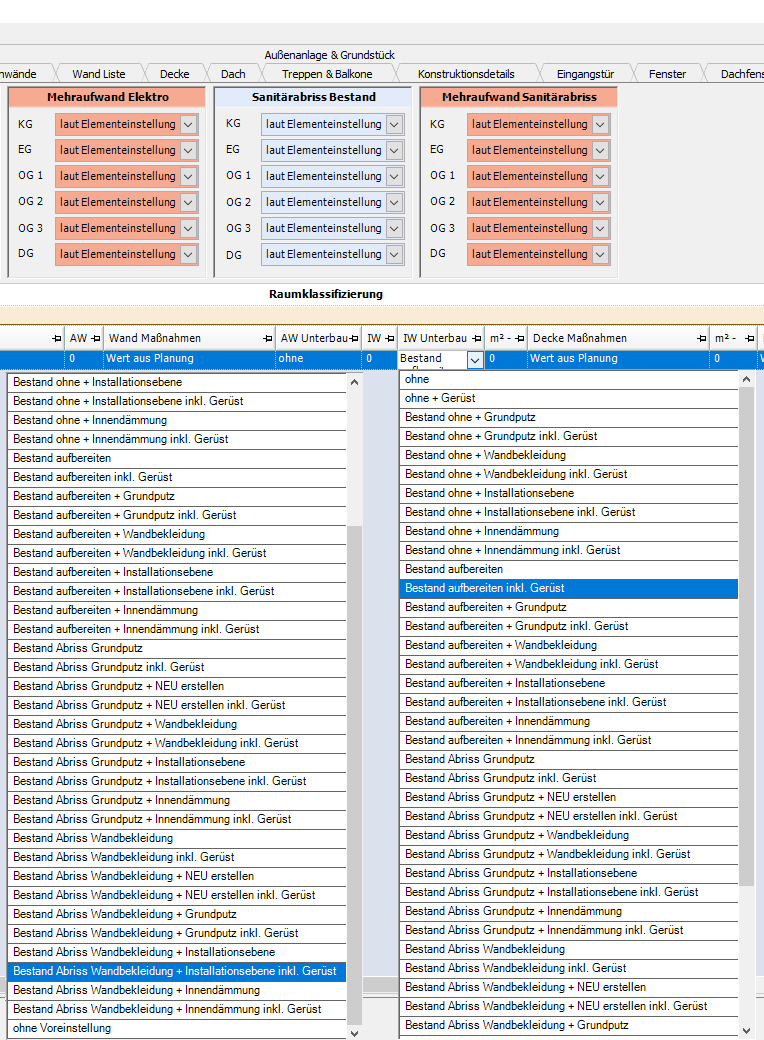
Task: Select "ohne + Gerüst" list option
Action: [440, 398]
